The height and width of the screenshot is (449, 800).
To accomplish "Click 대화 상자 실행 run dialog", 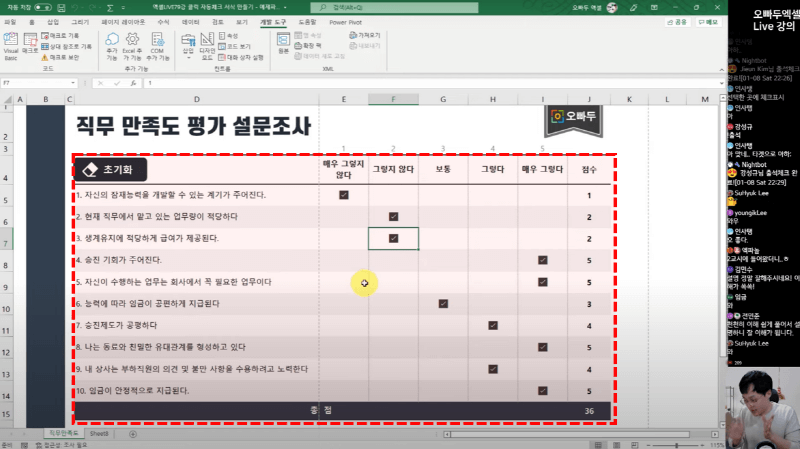I will coord(241,57).
